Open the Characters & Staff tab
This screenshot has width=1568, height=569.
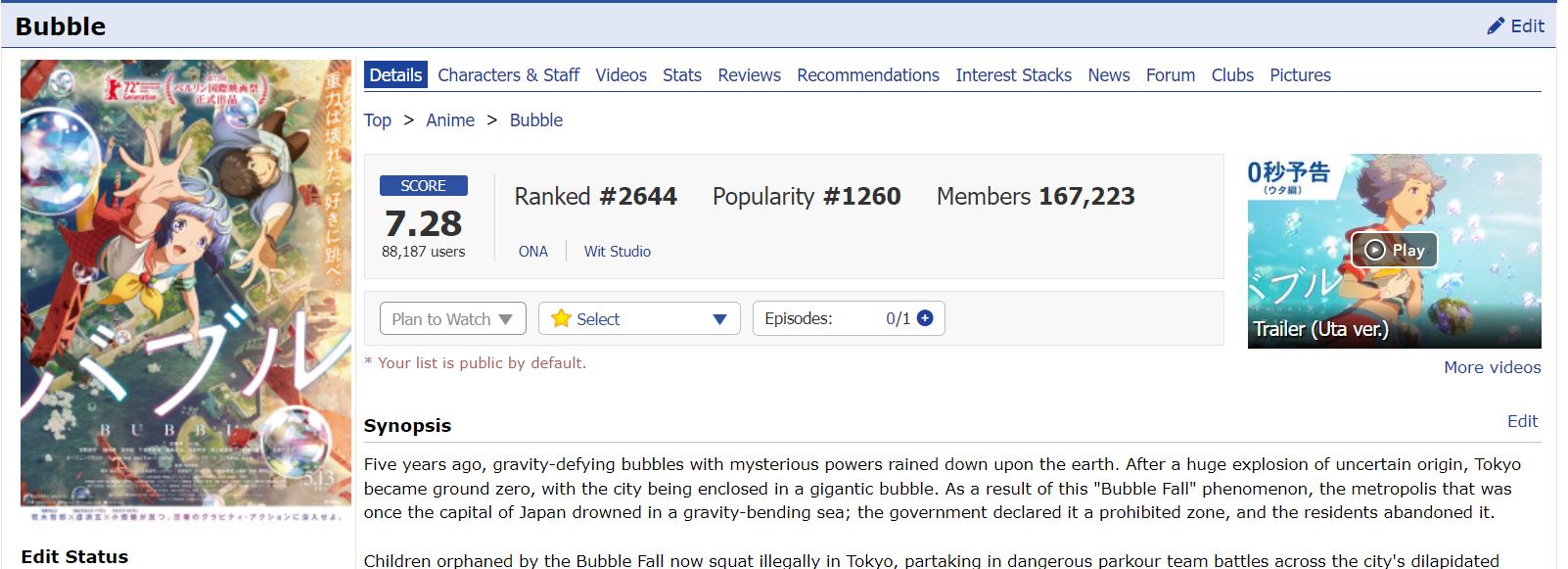point(508,75)
